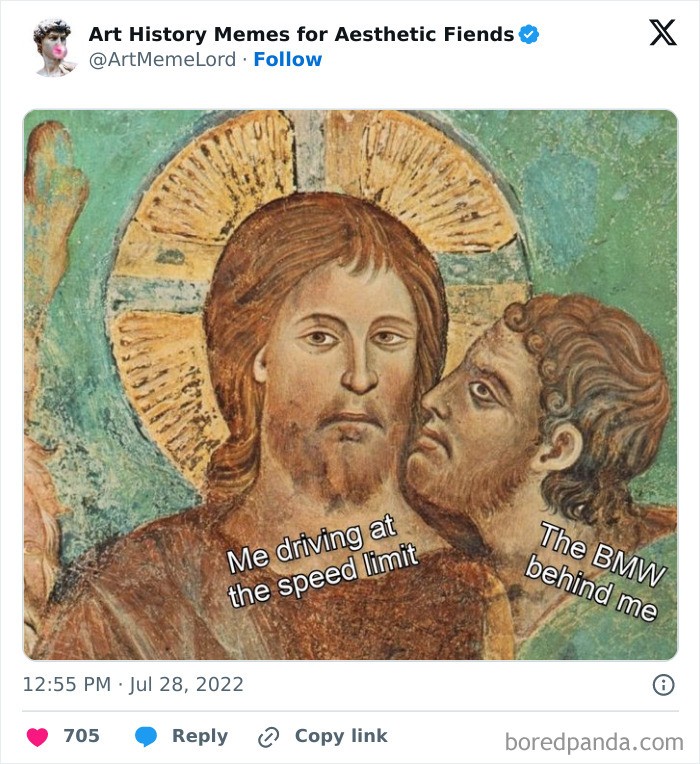Click the 'The BMW behind me' caption
Image resolution: width=700 pixels, height=764 pixels.
[596, 572]
